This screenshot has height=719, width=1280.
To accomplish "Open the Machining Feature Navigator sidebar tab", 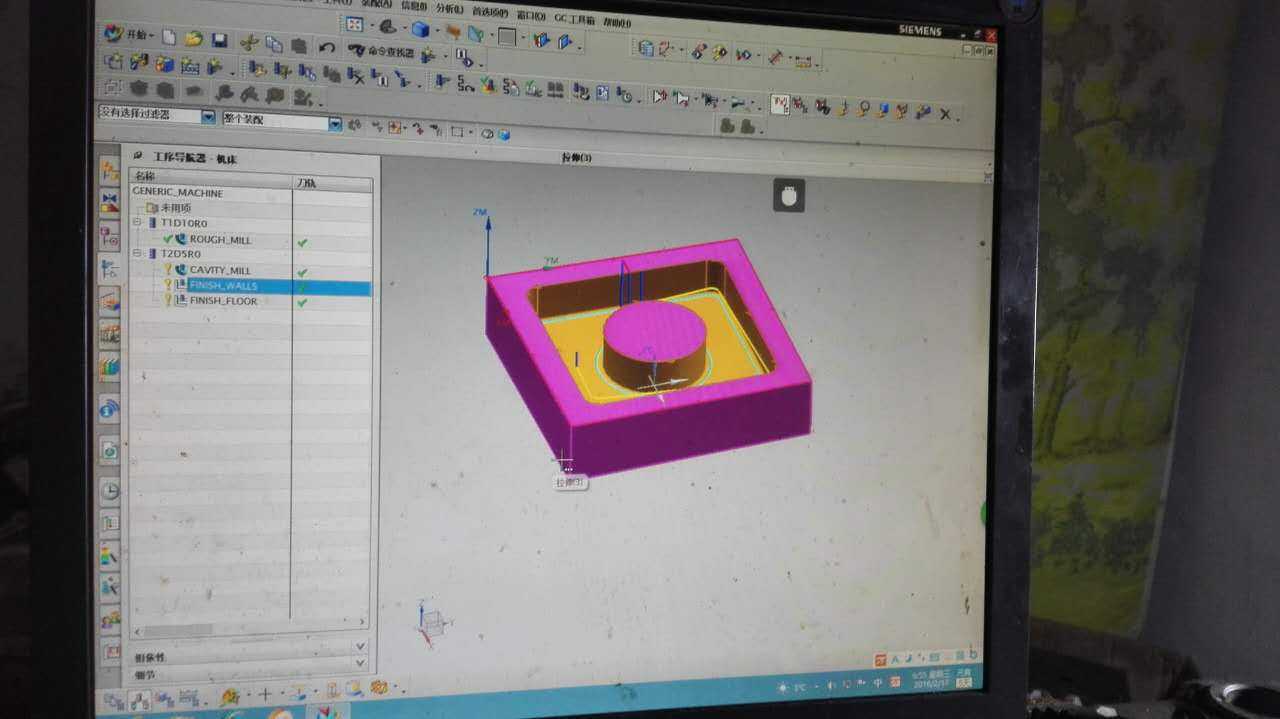I will (x=109, y=300).
